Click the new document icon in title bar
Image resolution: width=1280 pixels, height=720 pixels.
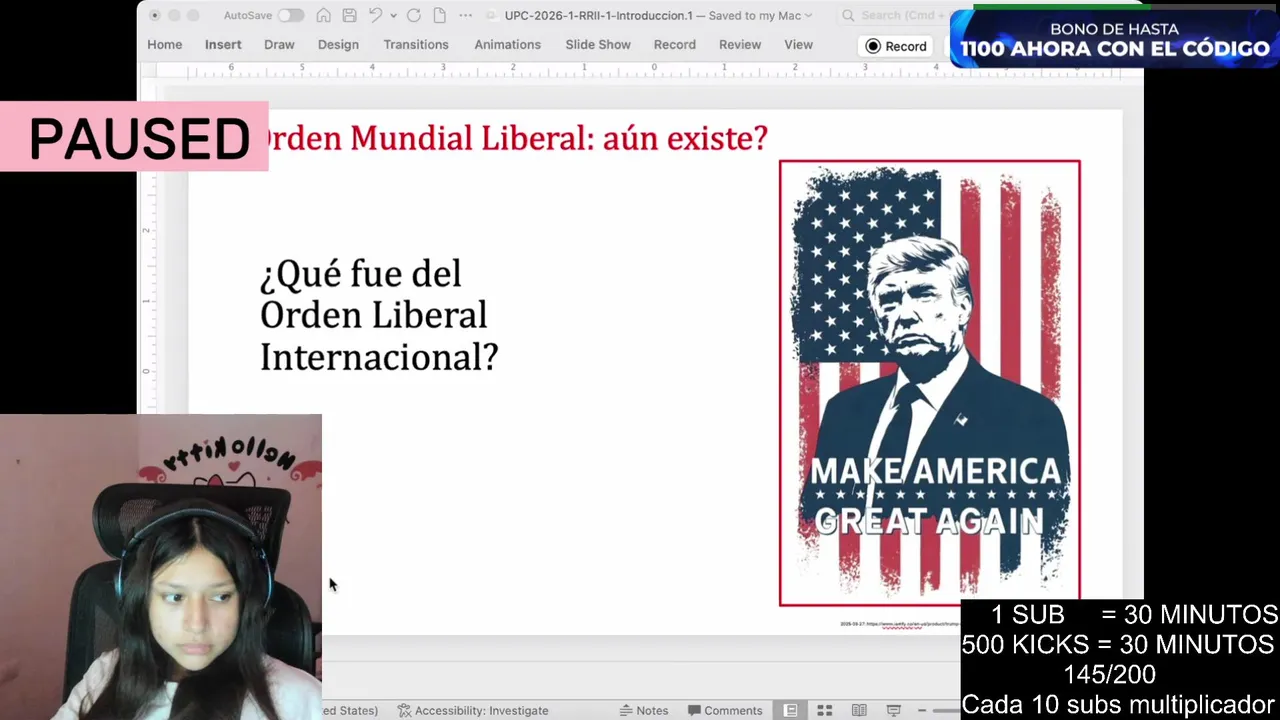coord(439,15)
